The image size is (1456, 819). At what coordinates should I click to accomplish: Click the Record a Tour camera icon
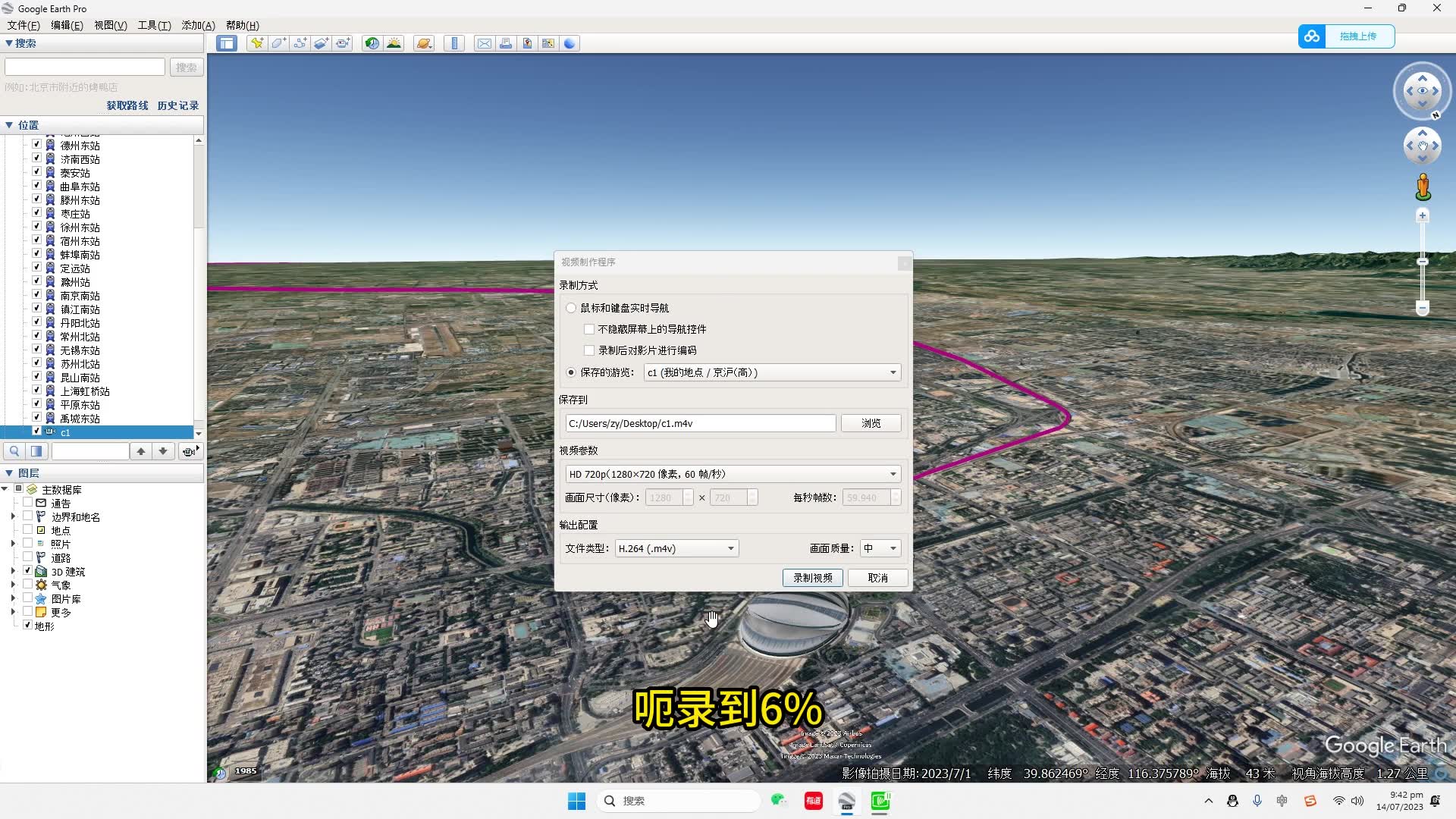click(x=344, y=43)
